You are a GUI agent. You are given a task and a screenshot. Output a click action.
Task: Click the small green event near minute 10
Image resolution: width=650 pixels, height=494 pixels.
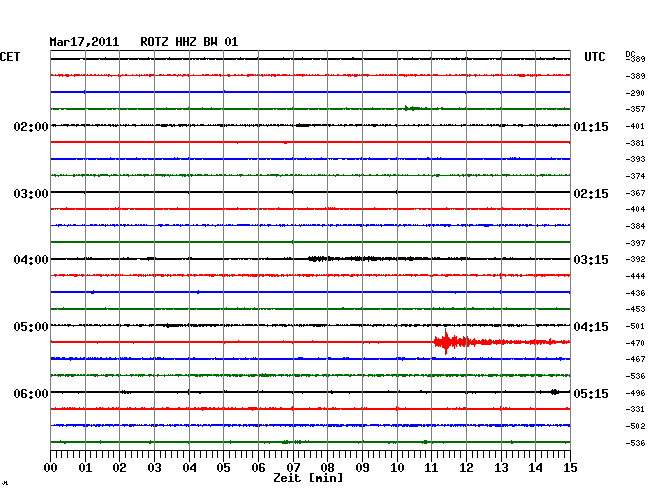point(412,108)
